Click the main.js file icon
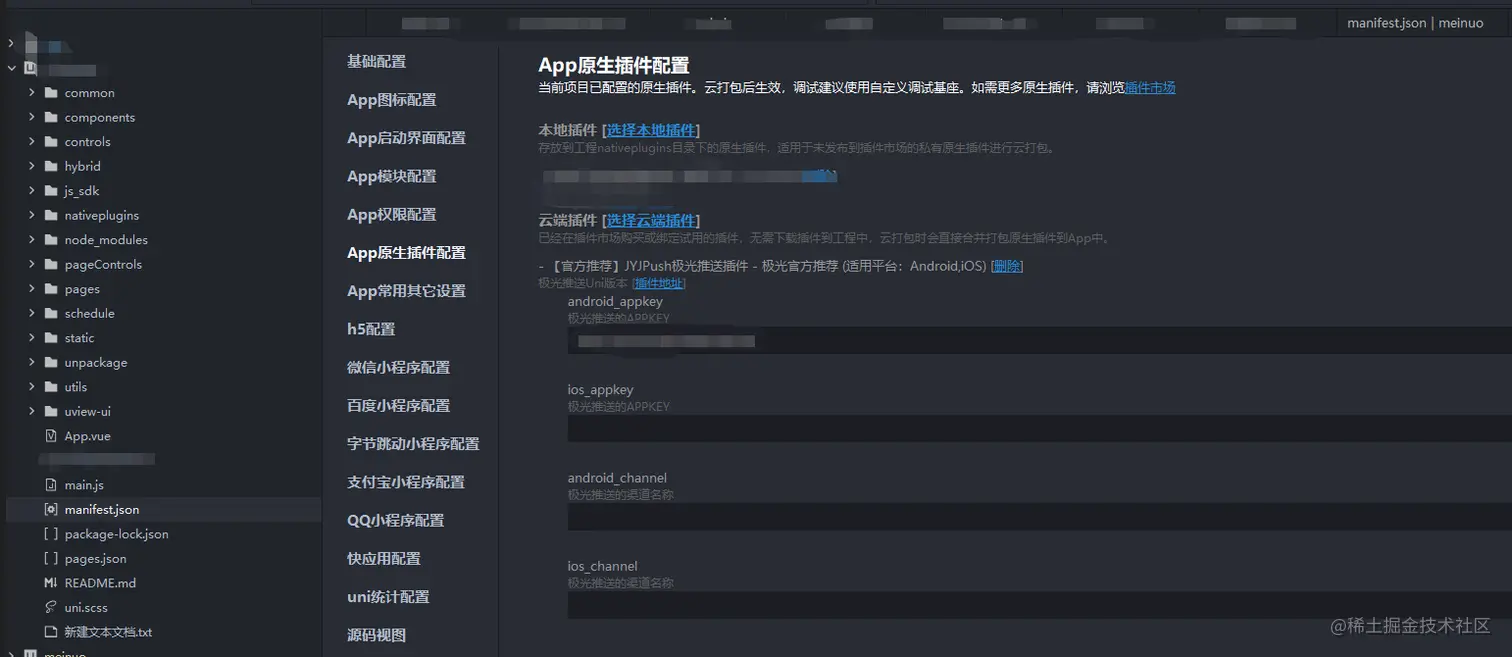 click(x=51, y=485)
